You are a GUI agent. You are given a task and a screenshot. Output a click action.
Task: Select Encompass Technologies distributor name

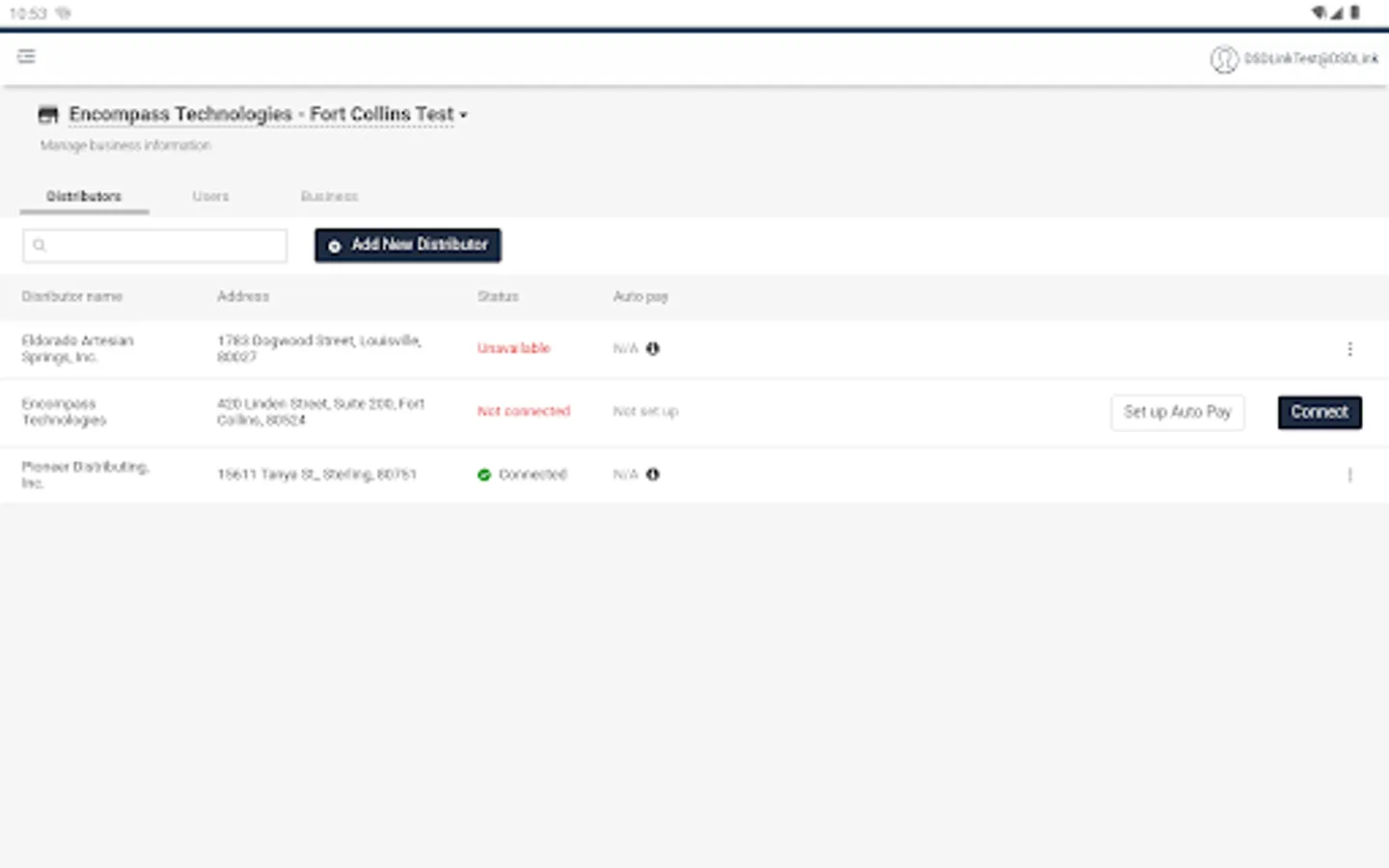point(64,412)
